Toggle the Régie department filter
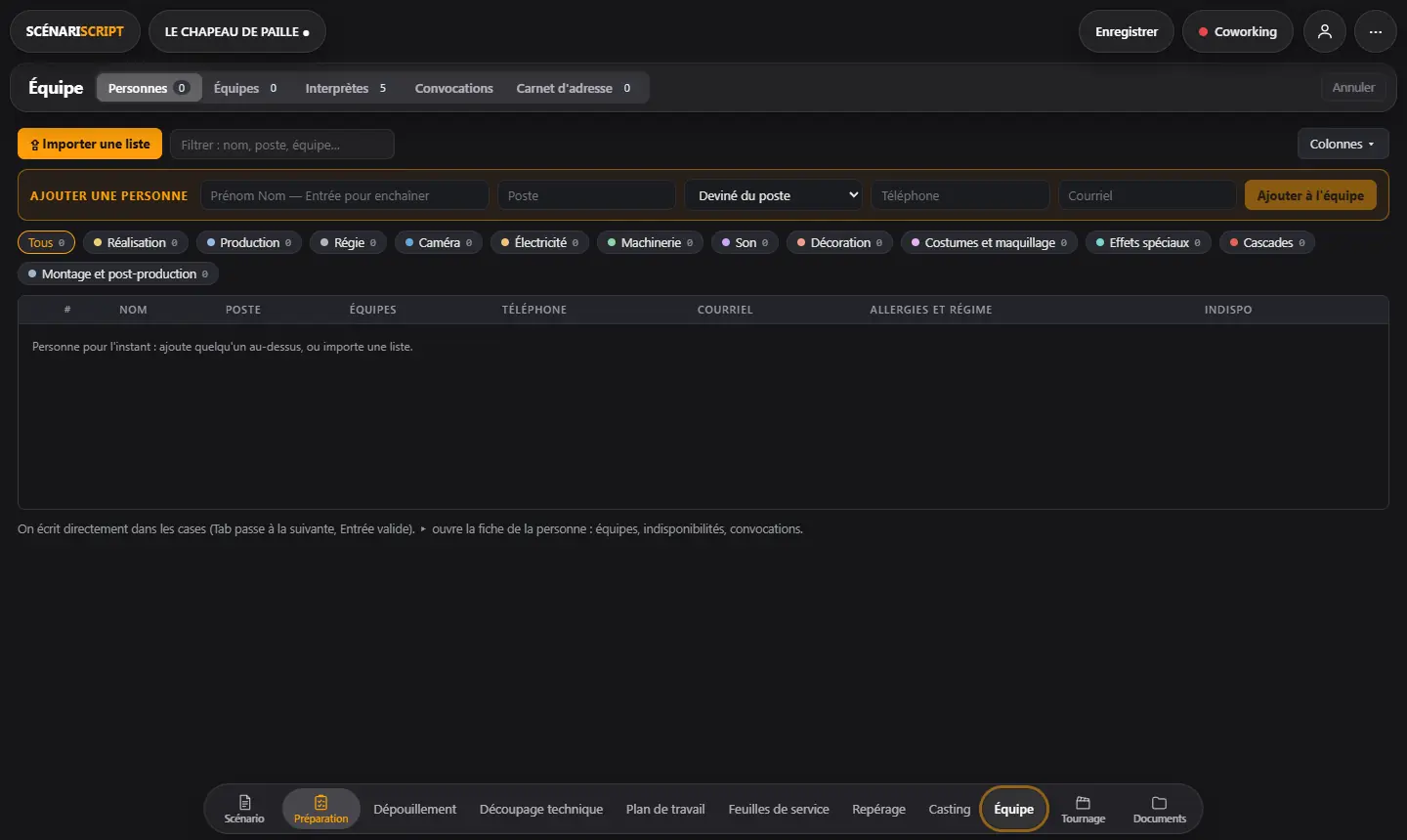The image size is (1407, 840). [349, 242]
